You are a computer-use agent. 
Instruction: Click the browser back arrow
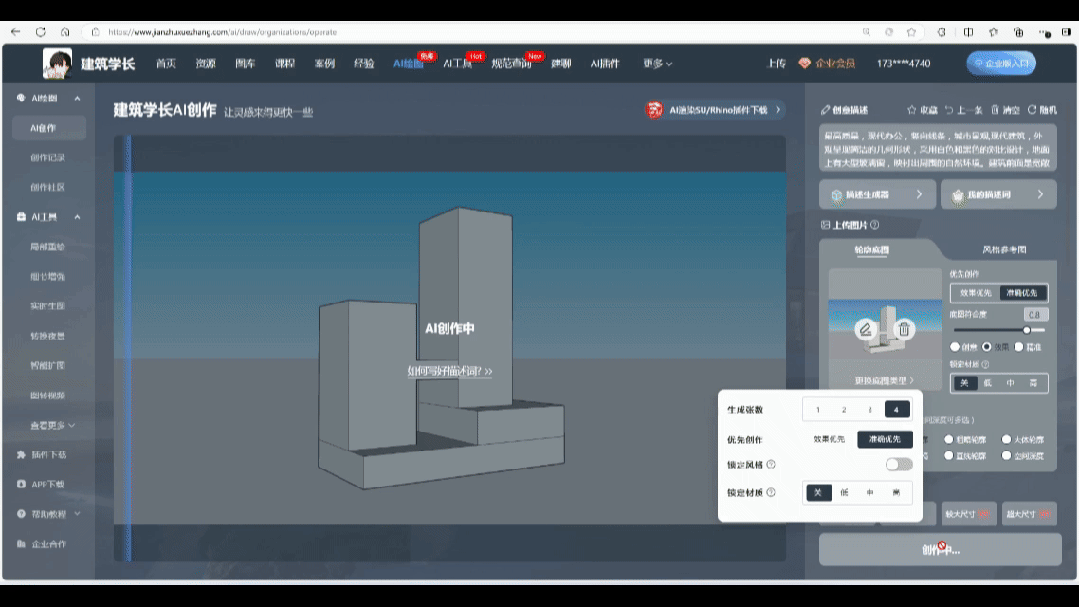coord(16,32)
